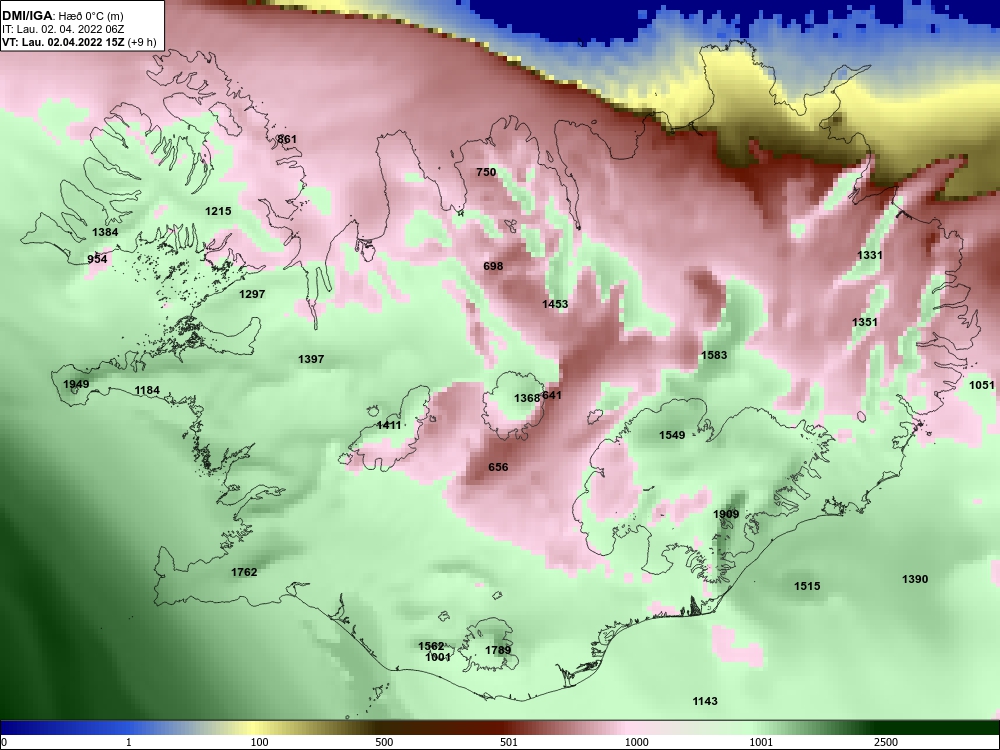Click the 750 height value
The image size is (1000, 750).
click(x=486, y=172)
